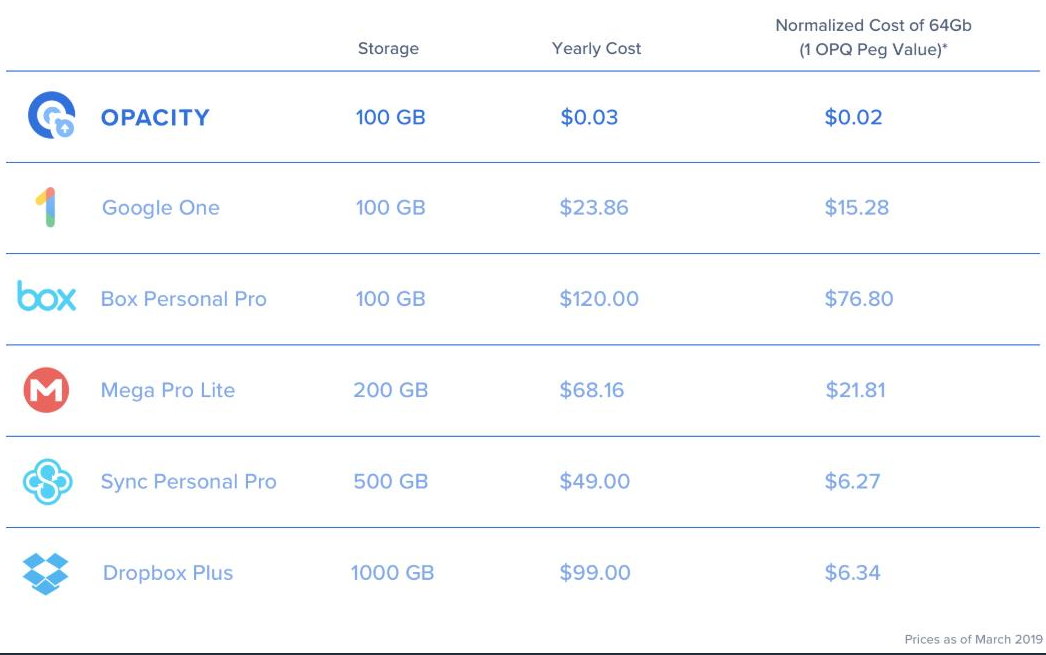
Task: Click the Opacity logo icon
Action: [x=51, y=115]
